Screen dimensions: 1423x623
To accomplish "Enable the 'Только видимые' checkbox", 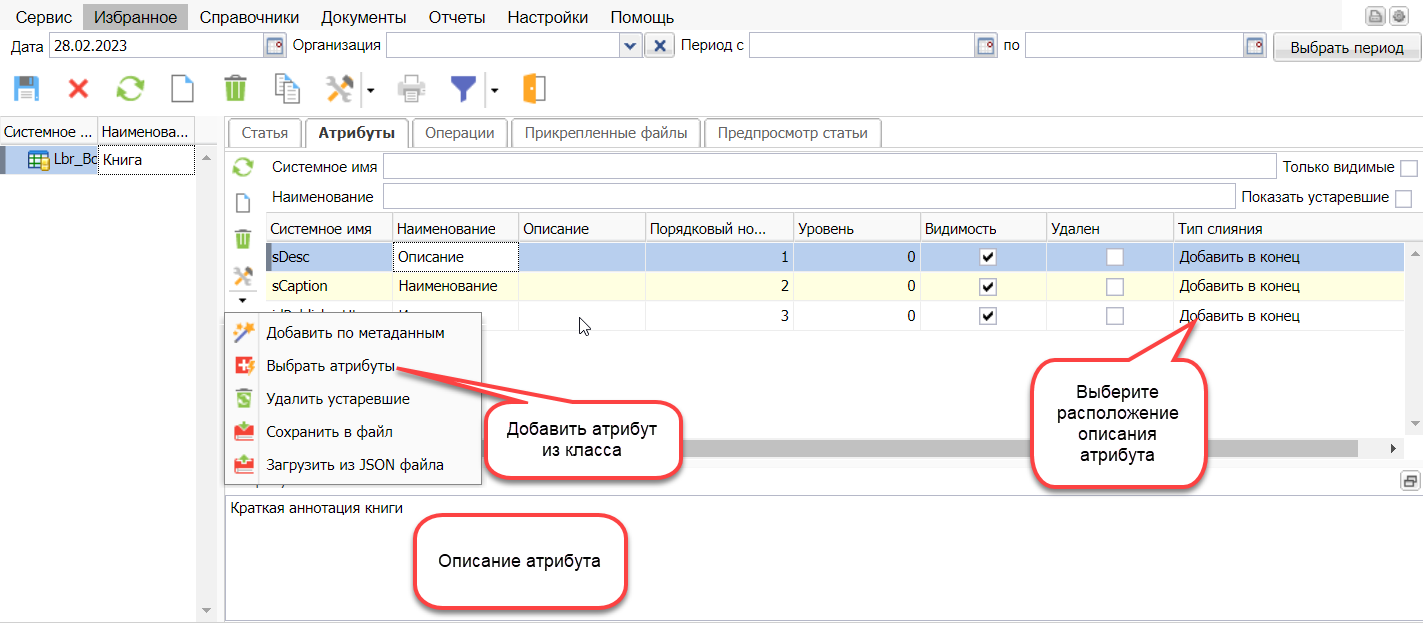I will pos(1409,168).
